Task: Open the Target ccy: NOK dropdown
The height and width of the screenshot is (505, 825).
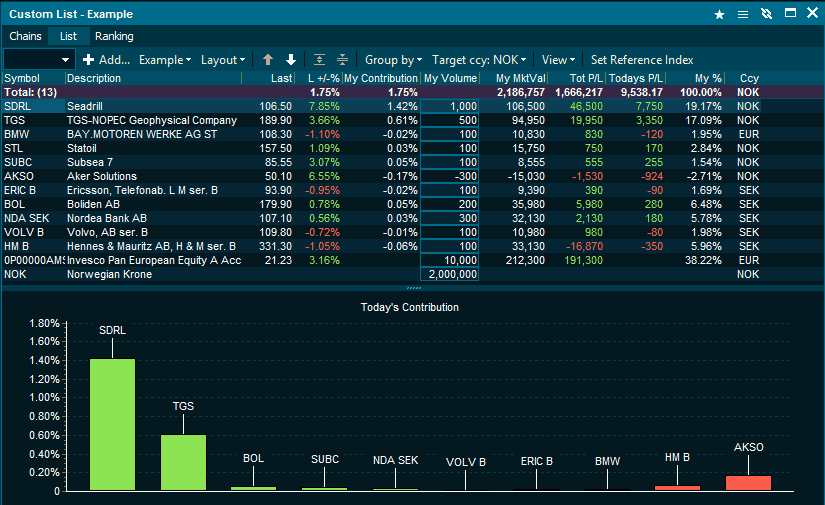Action: point(479,59)
